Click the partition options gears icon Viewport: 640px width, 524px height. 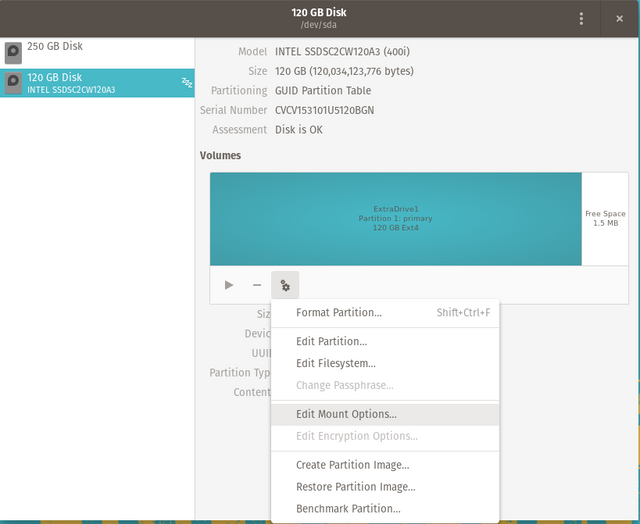285,285
